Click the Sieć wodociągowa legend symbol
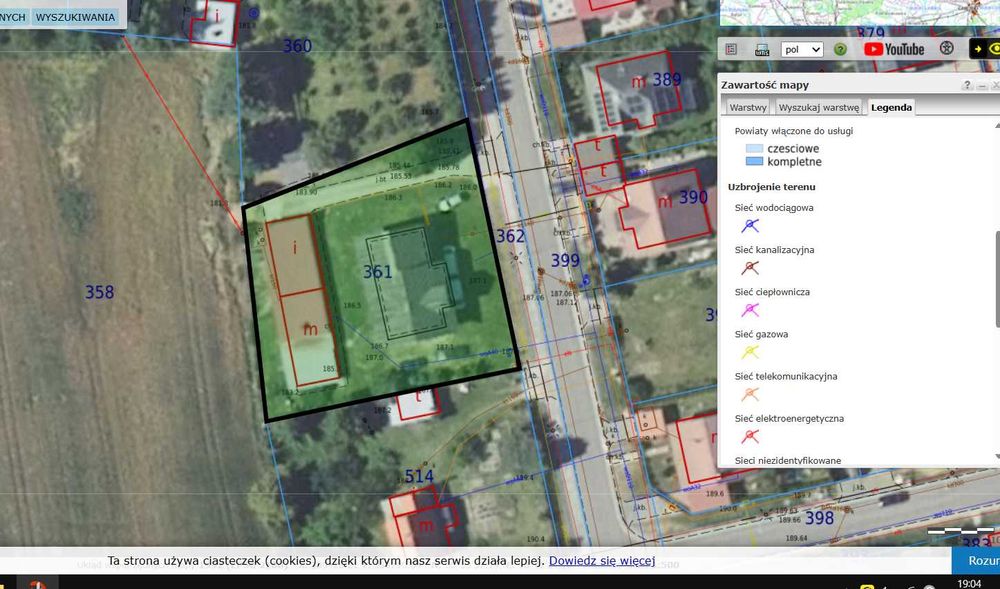 [x=750, y=225]
